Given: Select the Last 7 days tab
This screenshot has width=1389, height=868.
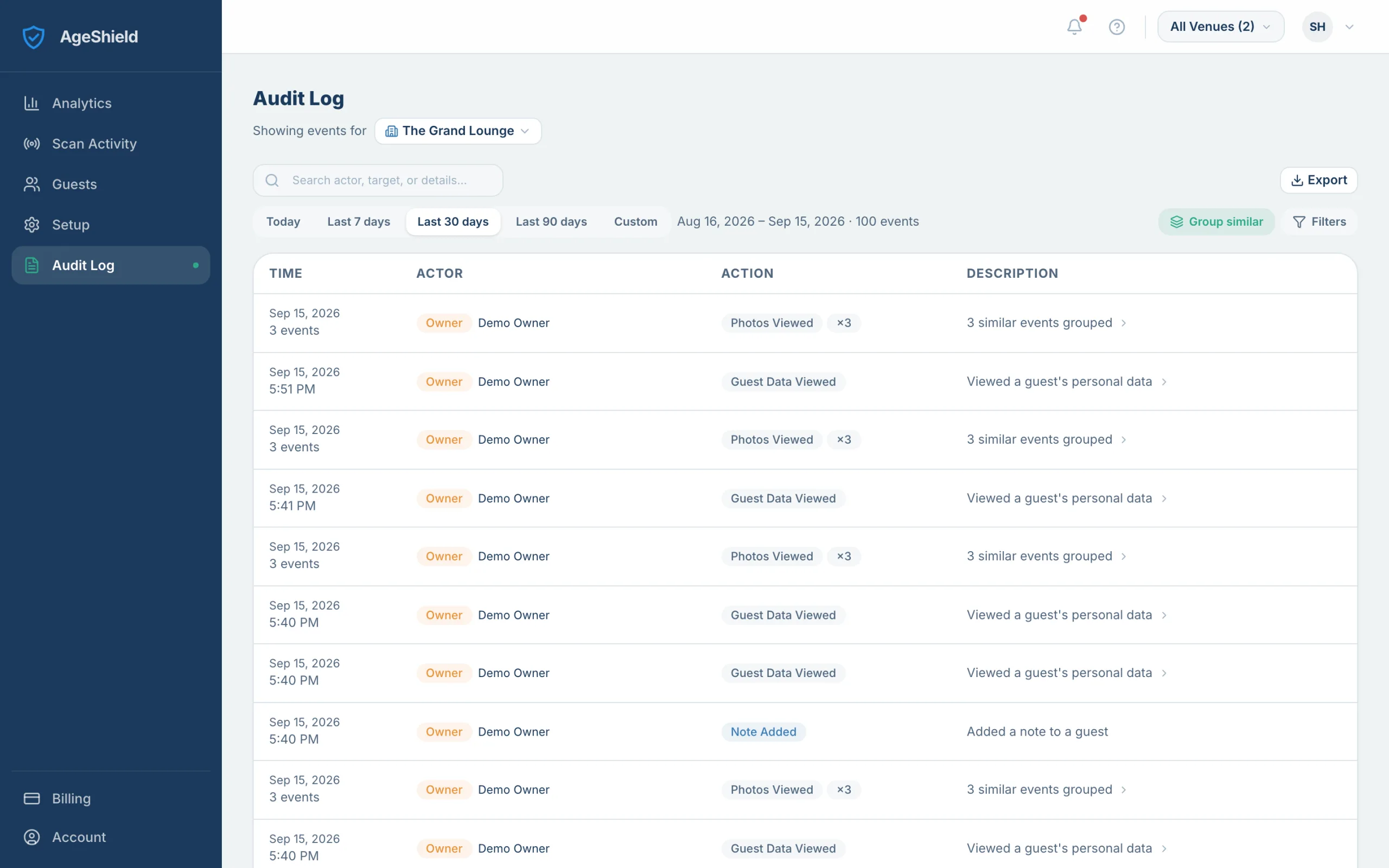Looking at the screenshot, I should click(x=358, y=221).
